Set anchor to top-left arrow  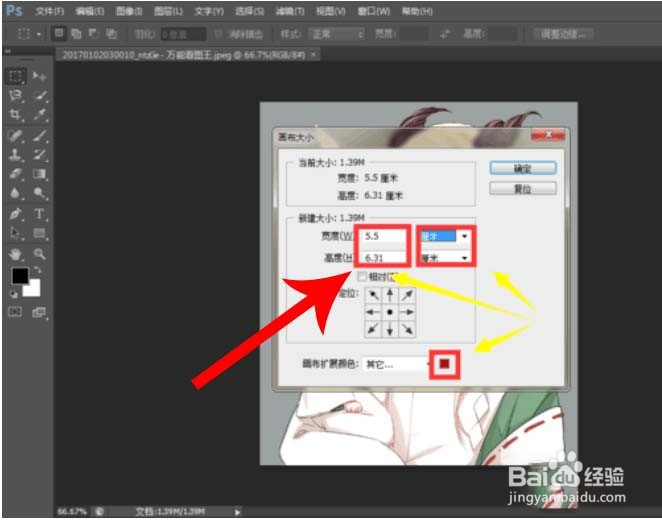click(373, 295)
